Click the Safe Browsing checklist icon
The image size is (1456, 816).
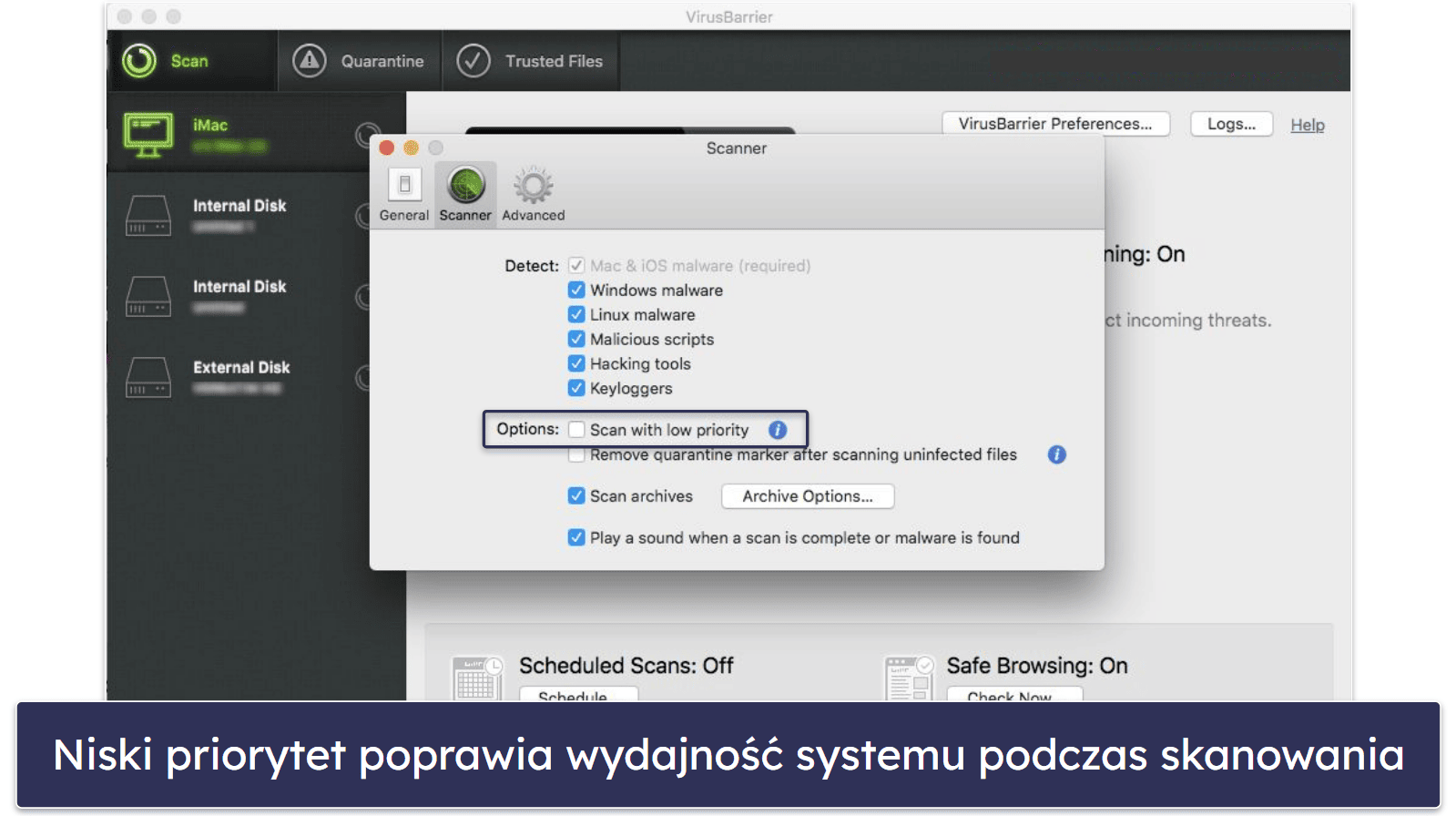pyautogui.click(x=910, y=678)
